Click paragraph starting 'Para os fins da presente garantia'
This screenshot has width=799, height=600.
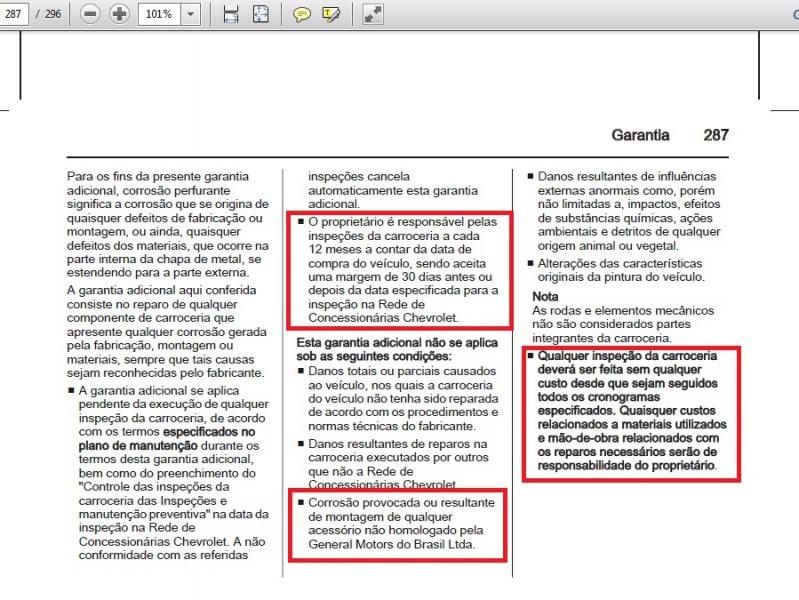pyautogui.click(x=168, y=224)
